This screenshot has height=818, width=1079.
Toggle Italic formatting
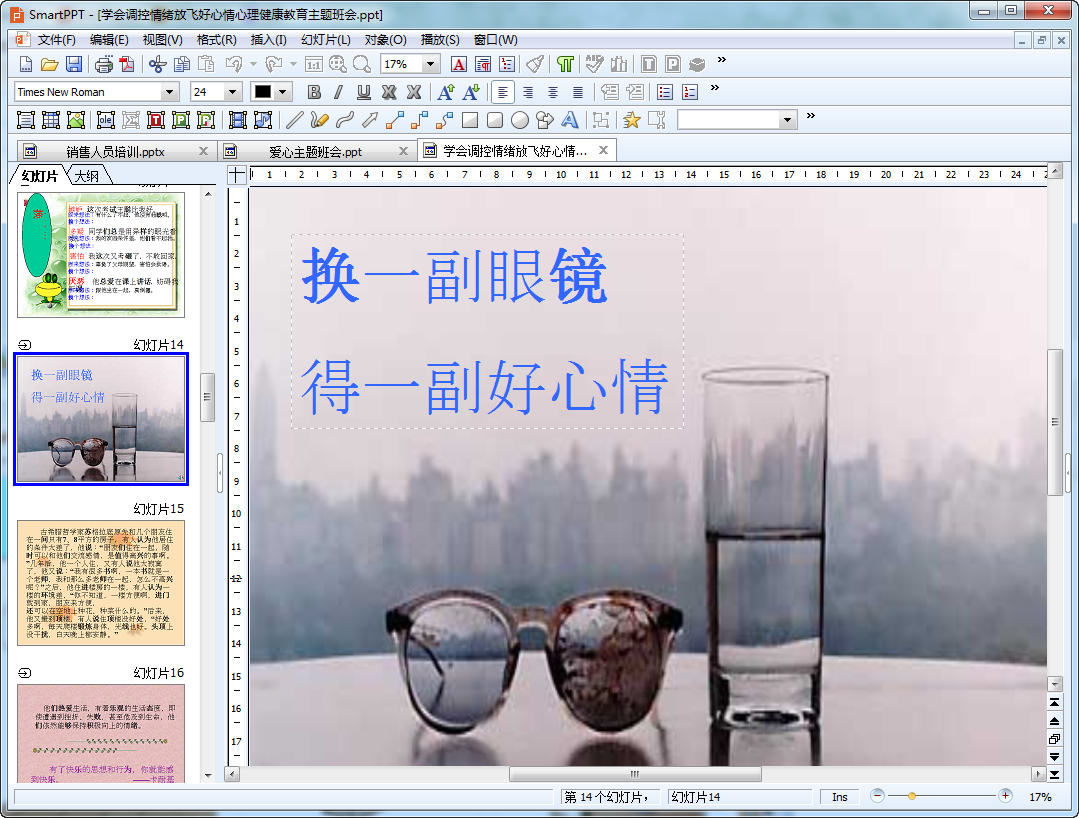(x=339, y=92)
